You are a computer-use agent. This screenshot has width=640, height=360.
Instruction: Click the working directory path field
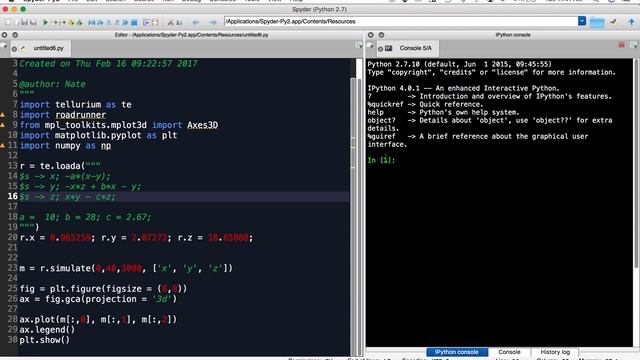401,21
